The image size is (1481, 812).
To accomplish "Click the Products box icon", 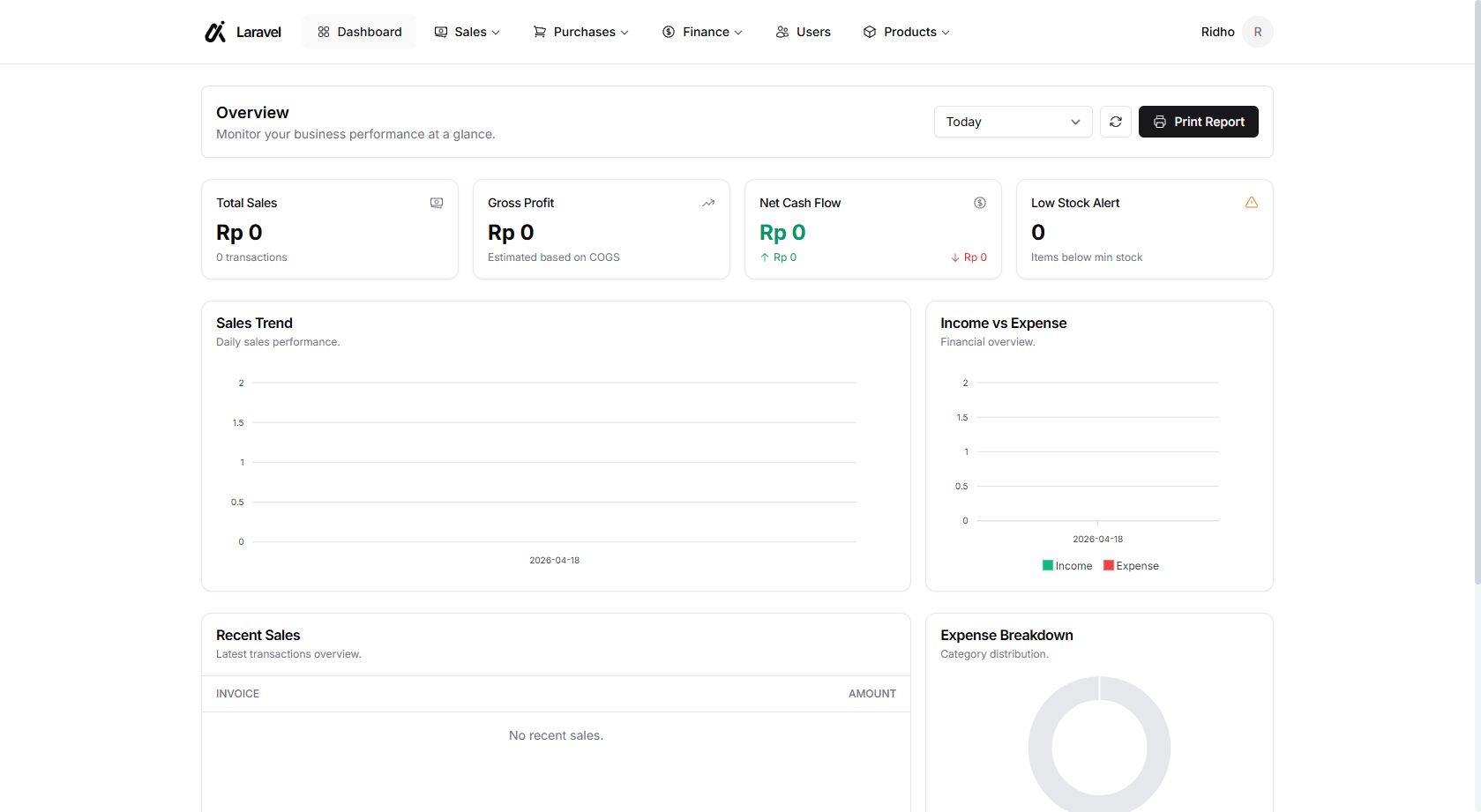I will 870,32.
